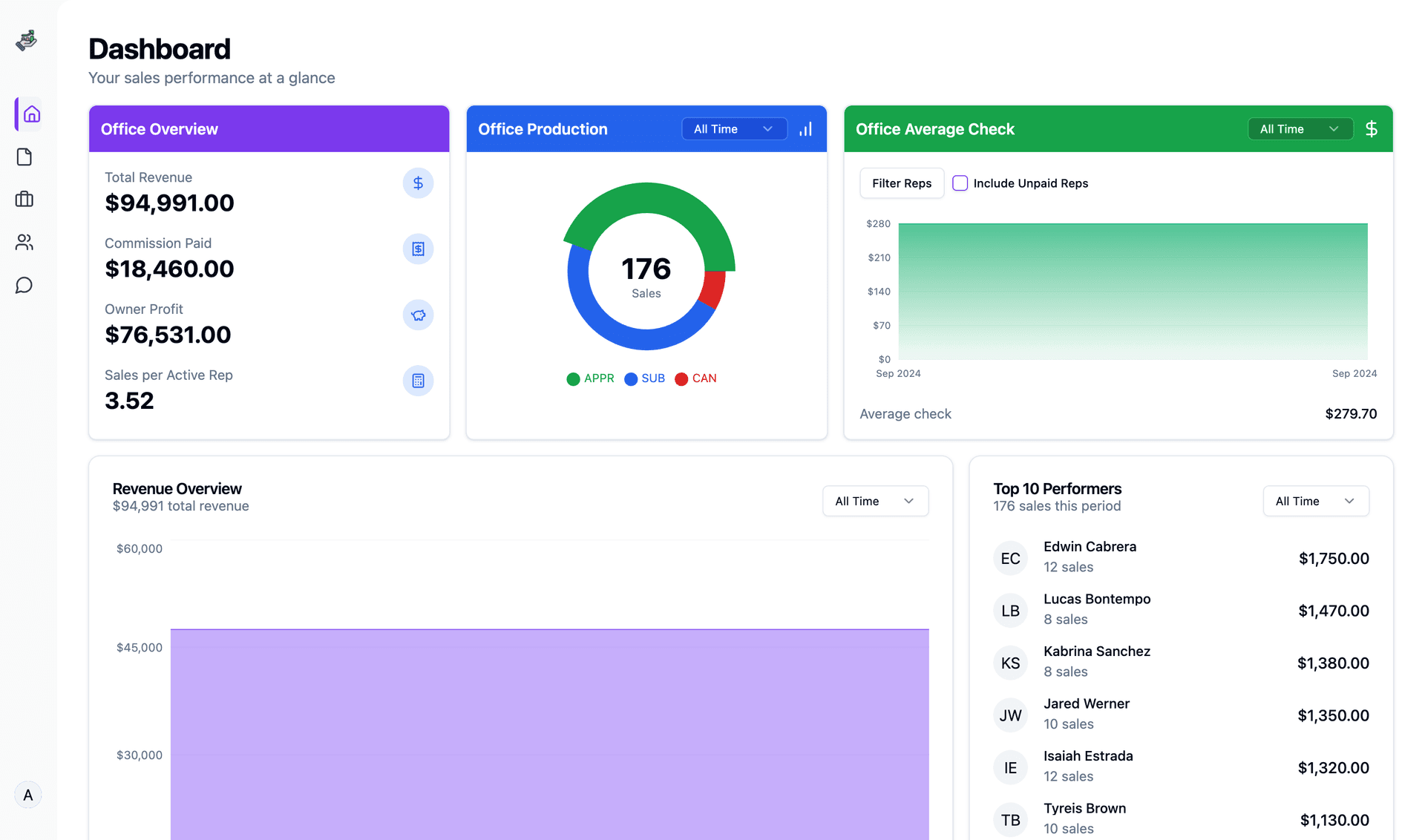Open the Team members sidebar icon
The image size is (1425, 840).
(x=24, y=242)
